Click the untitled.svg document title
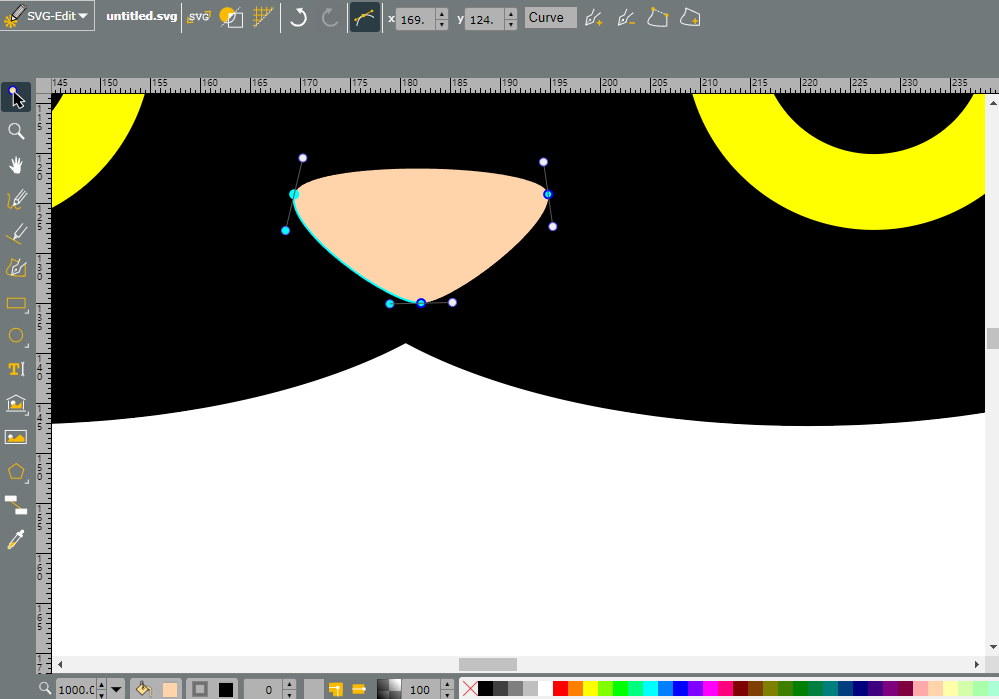 [141, 16]
